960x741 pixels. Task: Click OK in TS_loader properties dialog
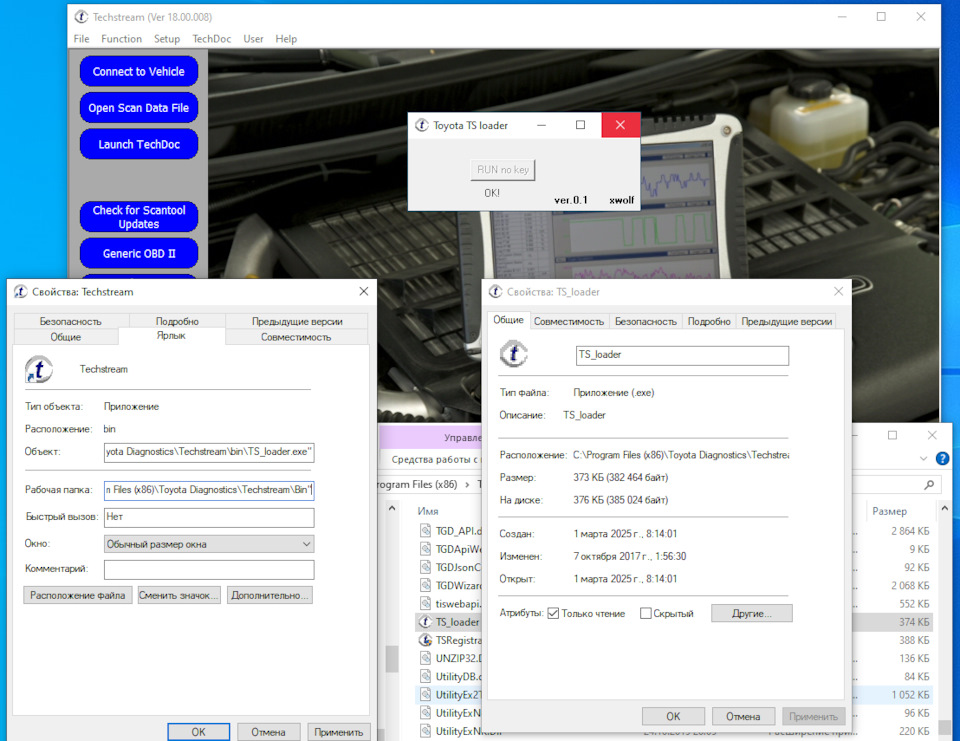[x=673, y=716]
